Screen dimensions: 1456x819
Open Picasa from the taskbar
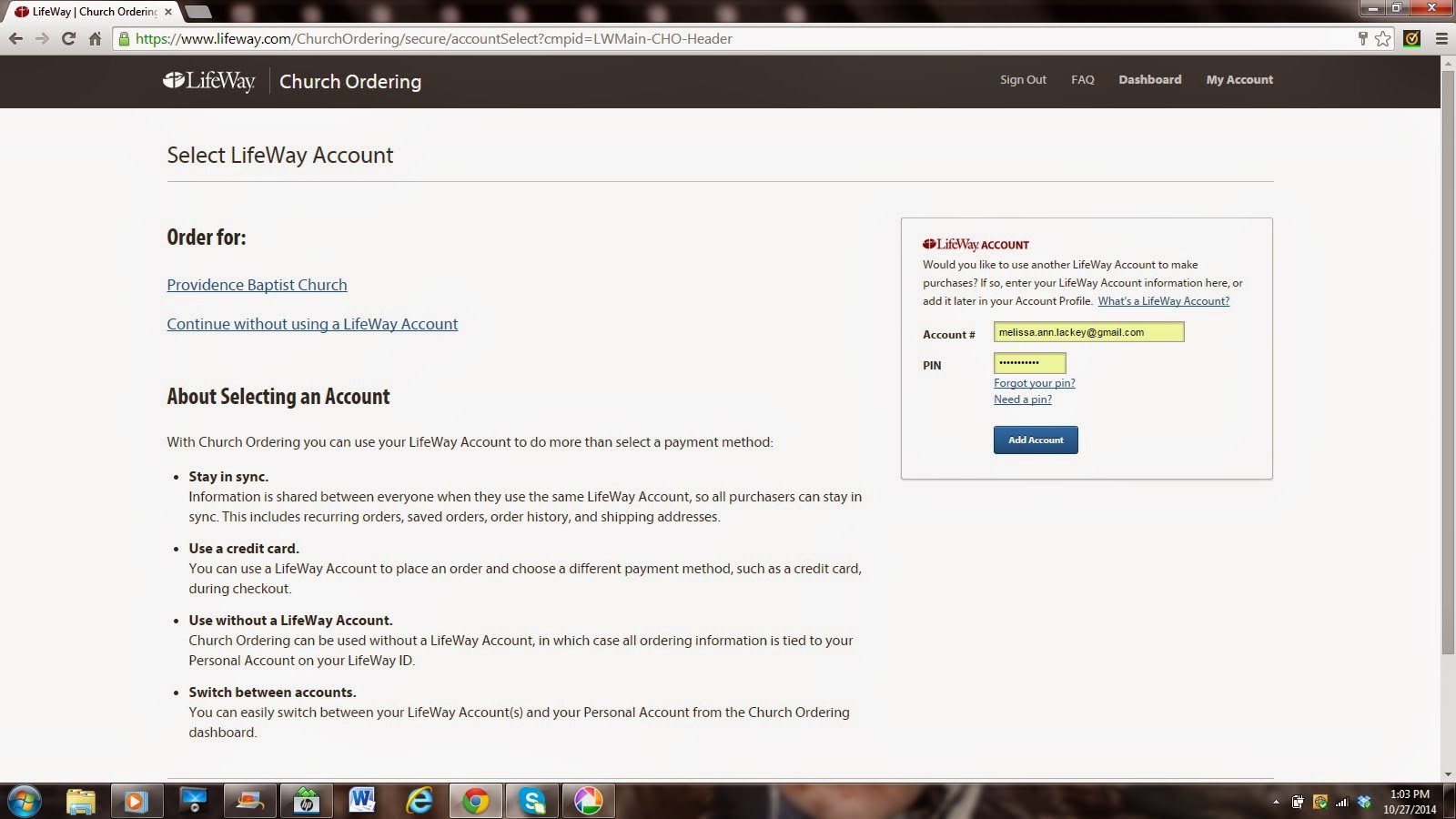(x=588, y=802)
